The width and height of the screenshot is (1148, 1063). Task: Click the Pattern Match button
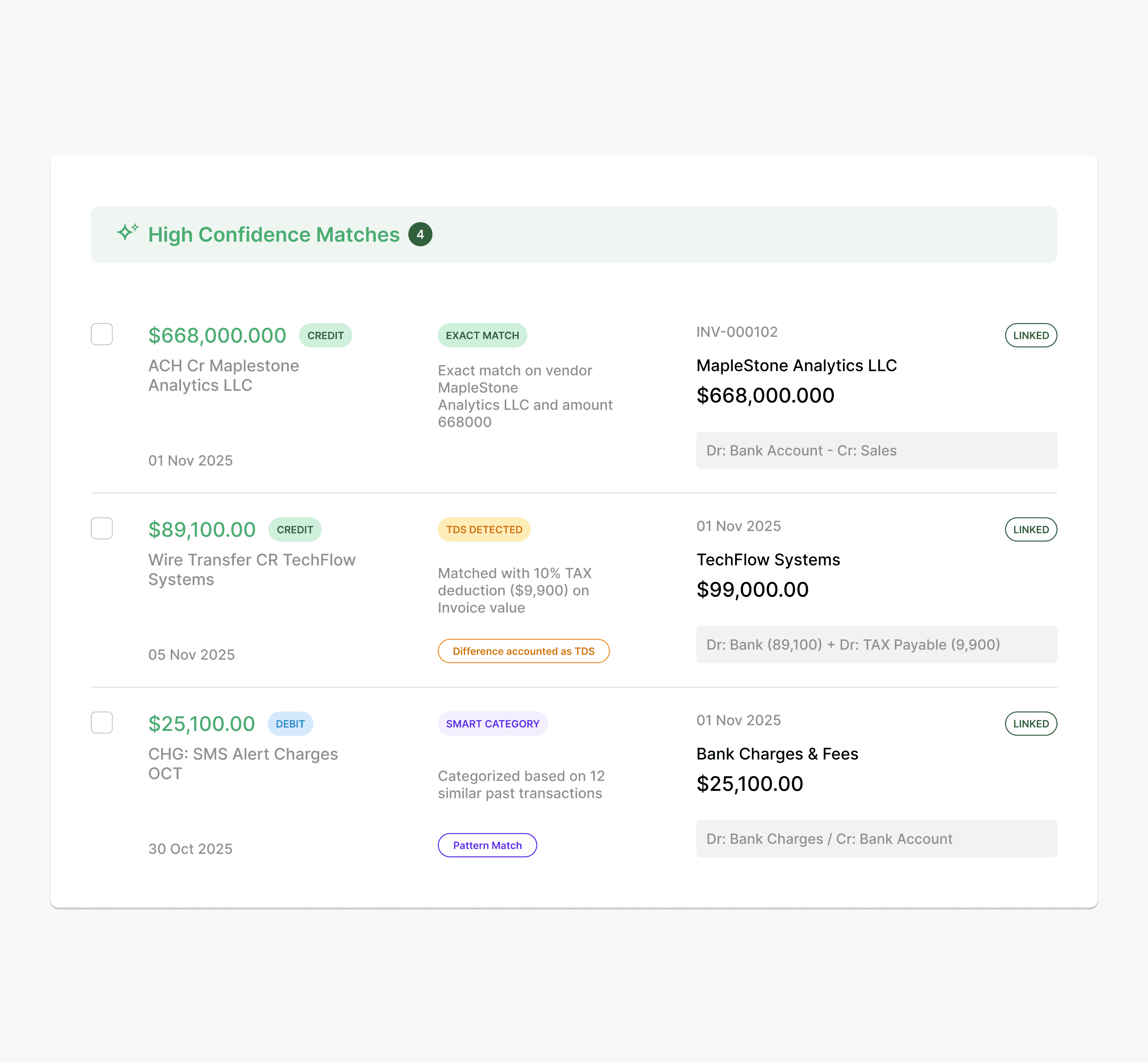click(487, 845)
